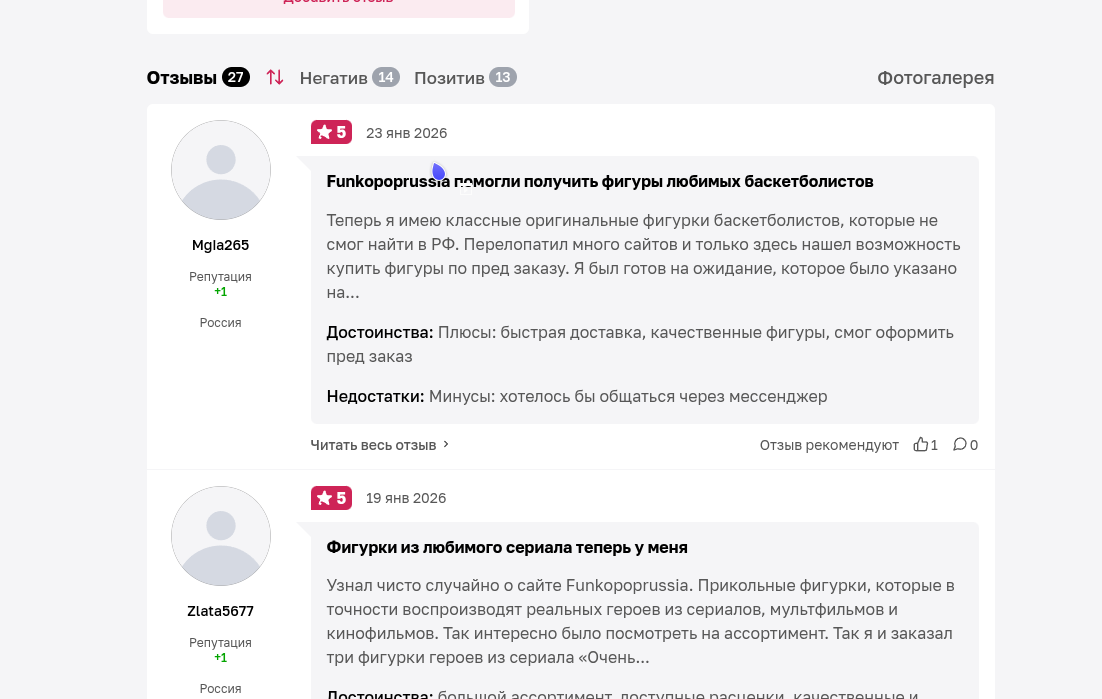Click the pink add-review button at top

[x=339, y=7]
